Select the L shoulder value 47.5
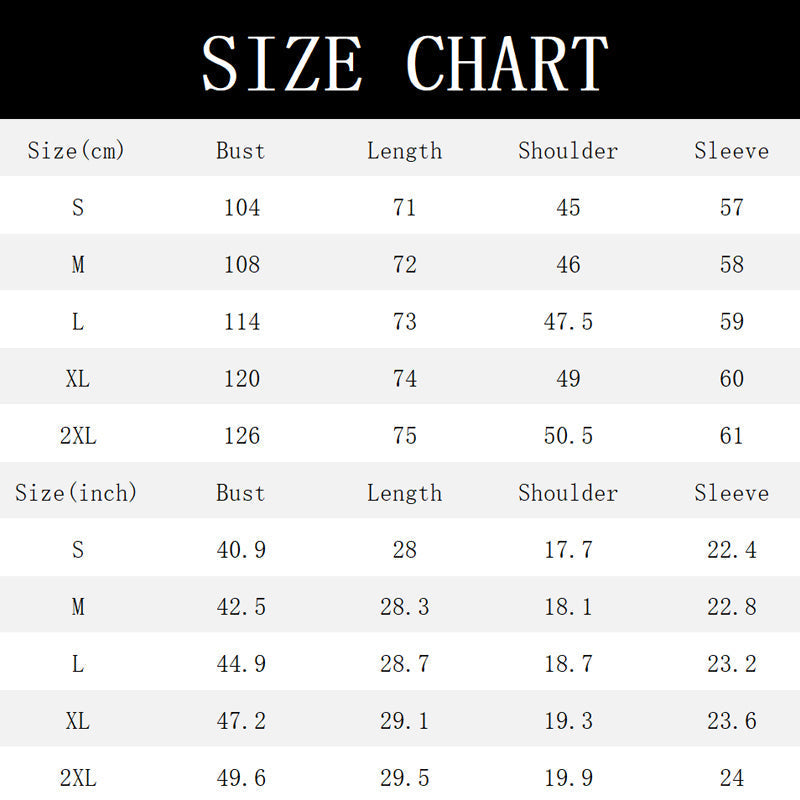The image size is (800, 800). (x=568, y=322)
